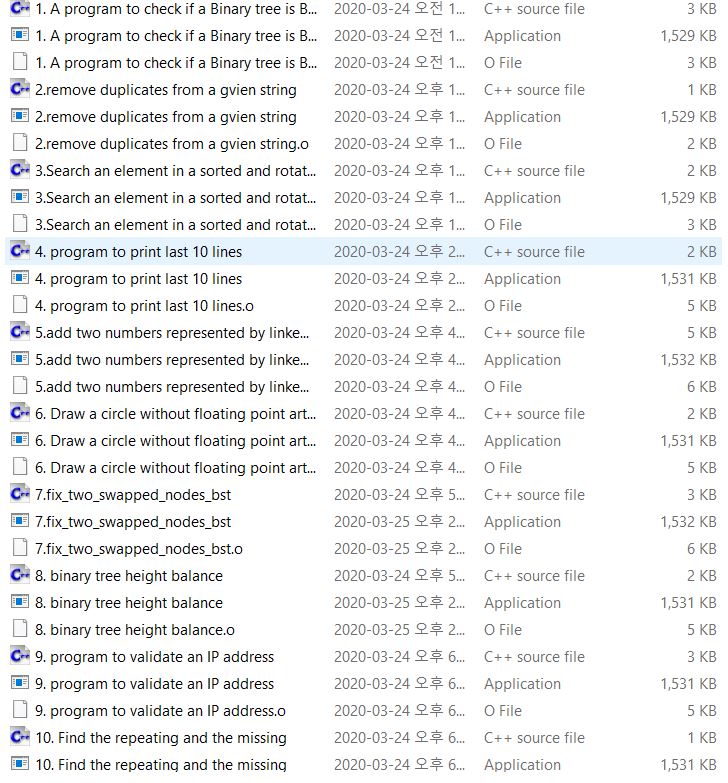Click 'Application' type of '9. program to validate an IP address'
This screenshot has width=728, height=783.
click(522, 683)
